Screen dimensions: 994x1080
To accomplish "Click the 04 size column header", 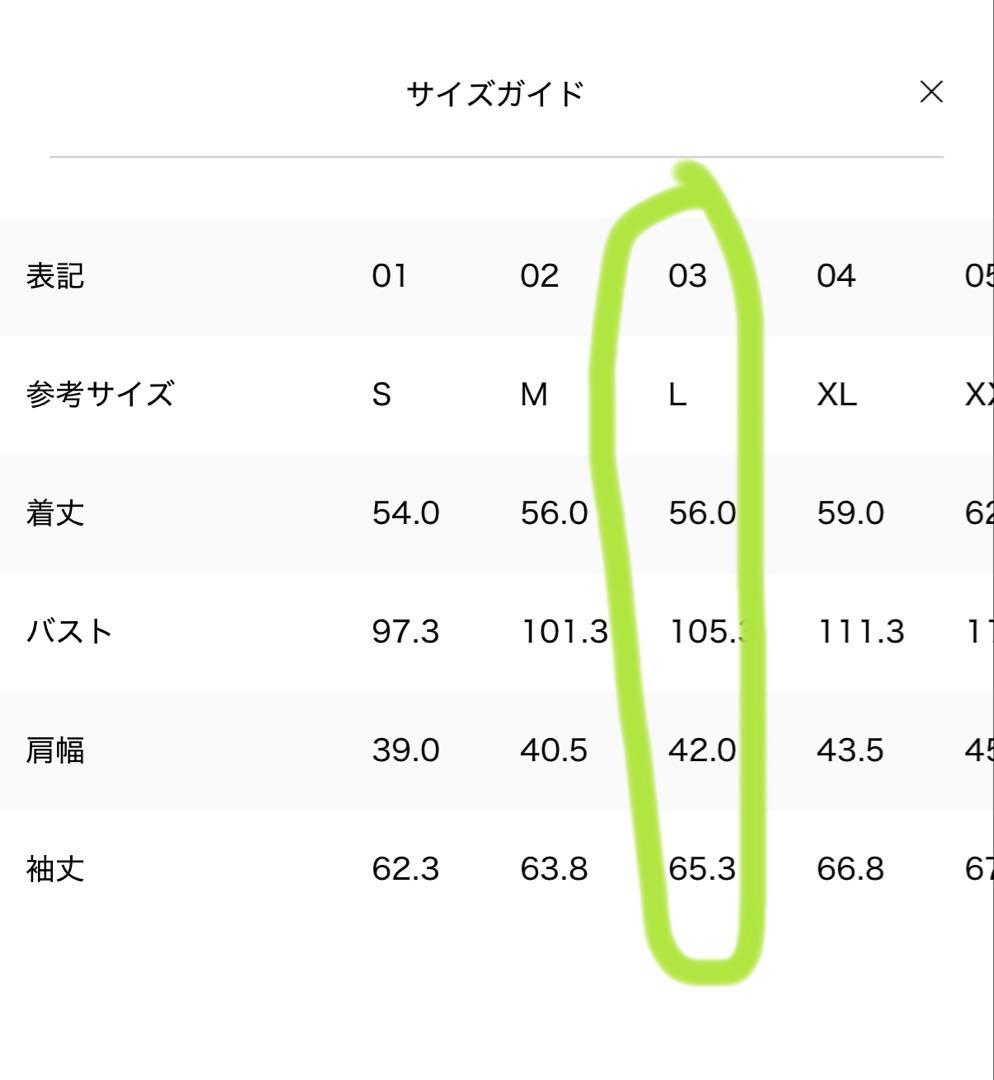I will tap(836, 276).
